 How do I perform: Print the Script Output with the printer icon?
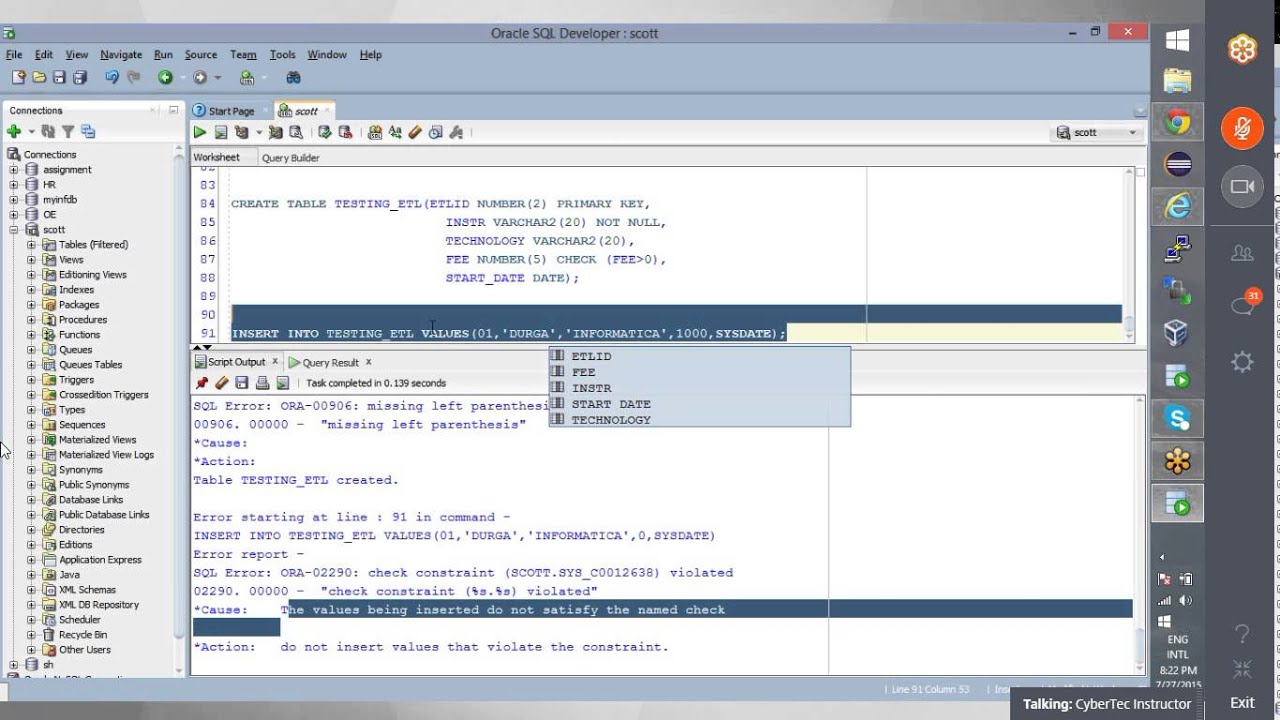tap(262, 383)
